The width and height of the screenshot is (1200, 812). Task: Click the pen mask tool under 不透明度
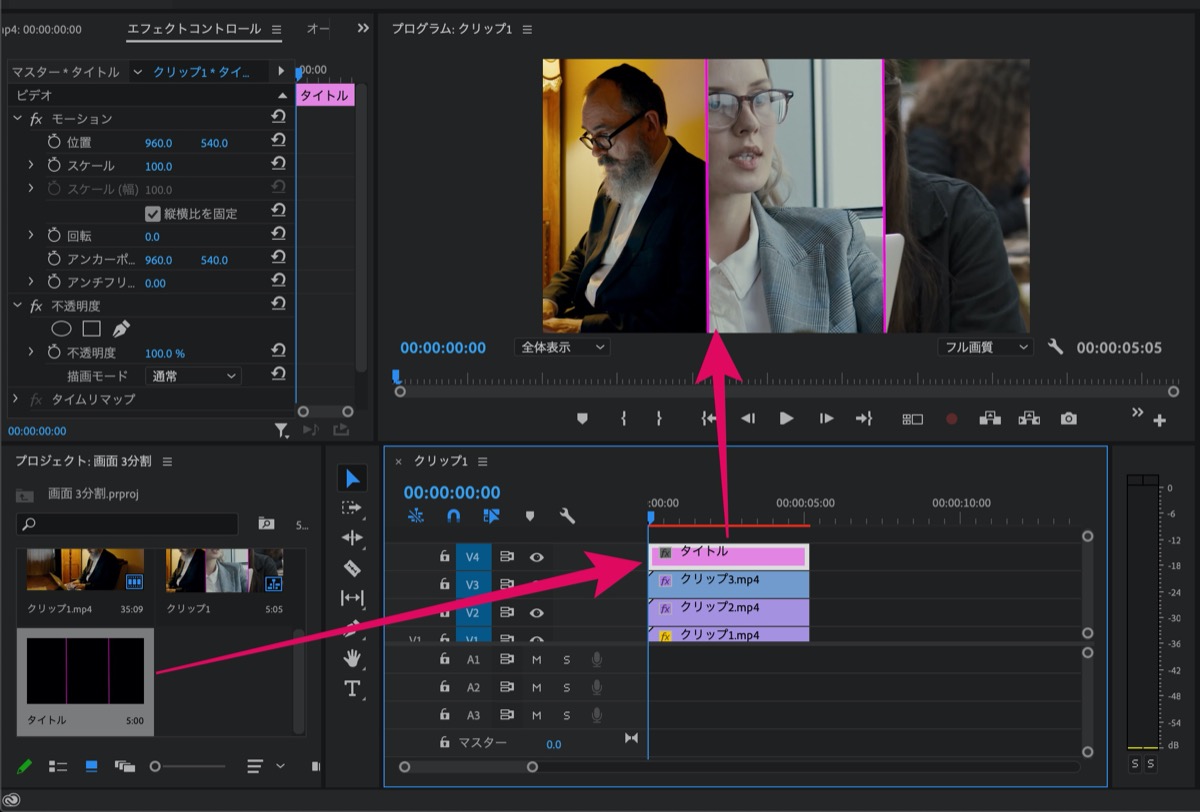(121, 328)
